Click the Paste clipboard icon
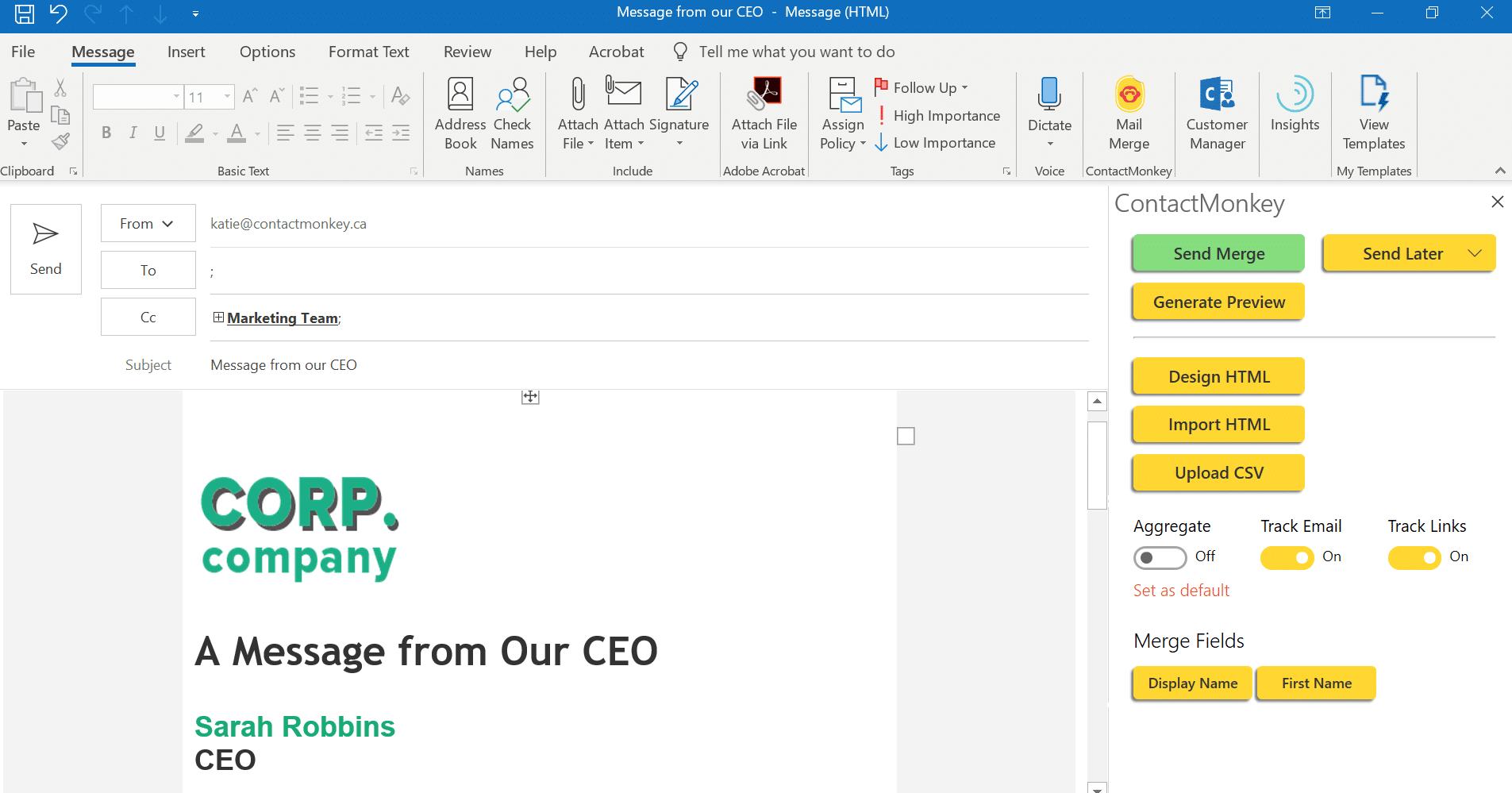Image resolution: width=1512 pixels, height=793 pixels. 25,96
